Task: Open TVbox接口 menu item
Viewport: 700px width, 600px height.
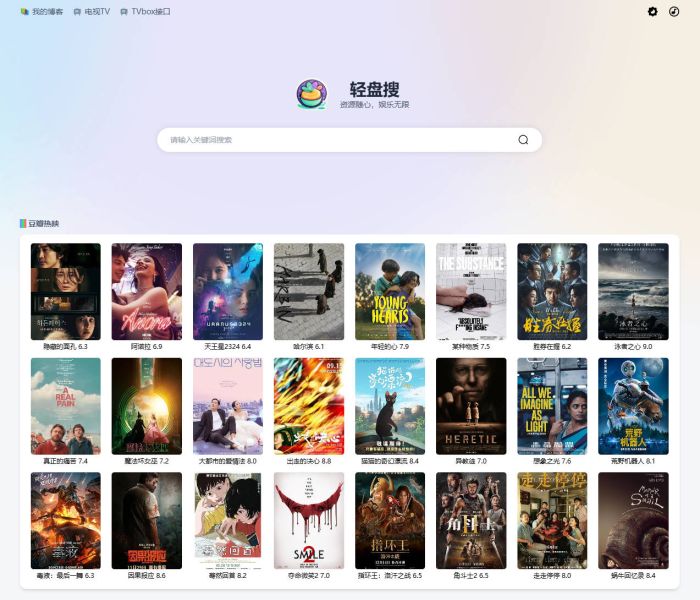Action: pyautogui.click(x=145, y=12)
